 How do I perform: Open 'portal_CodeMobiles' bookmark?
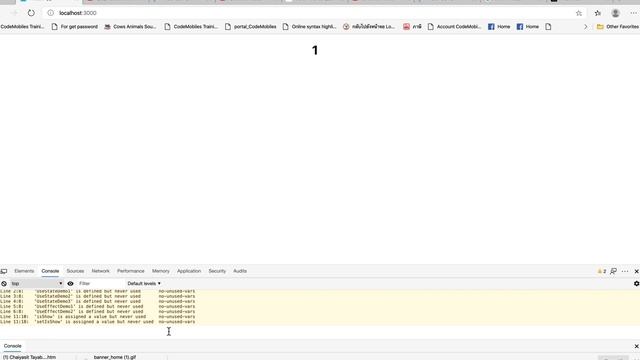click(251, 27)
